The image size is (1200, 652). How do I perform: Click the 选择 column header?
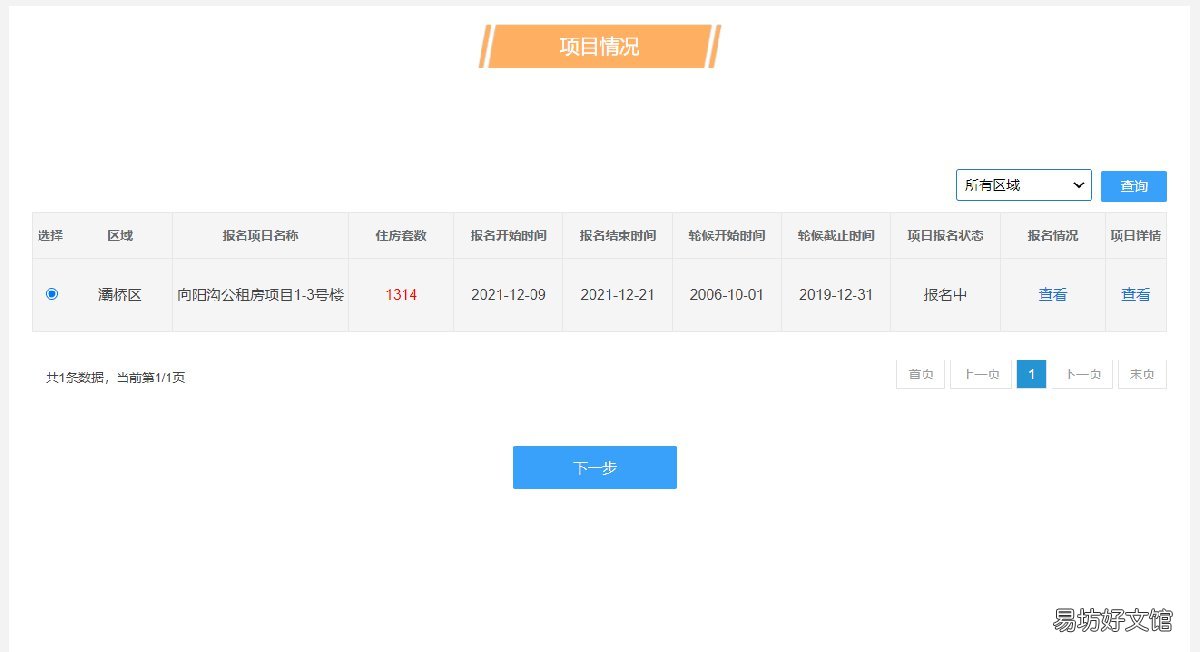pyautogui.click(x=50, y=236)
